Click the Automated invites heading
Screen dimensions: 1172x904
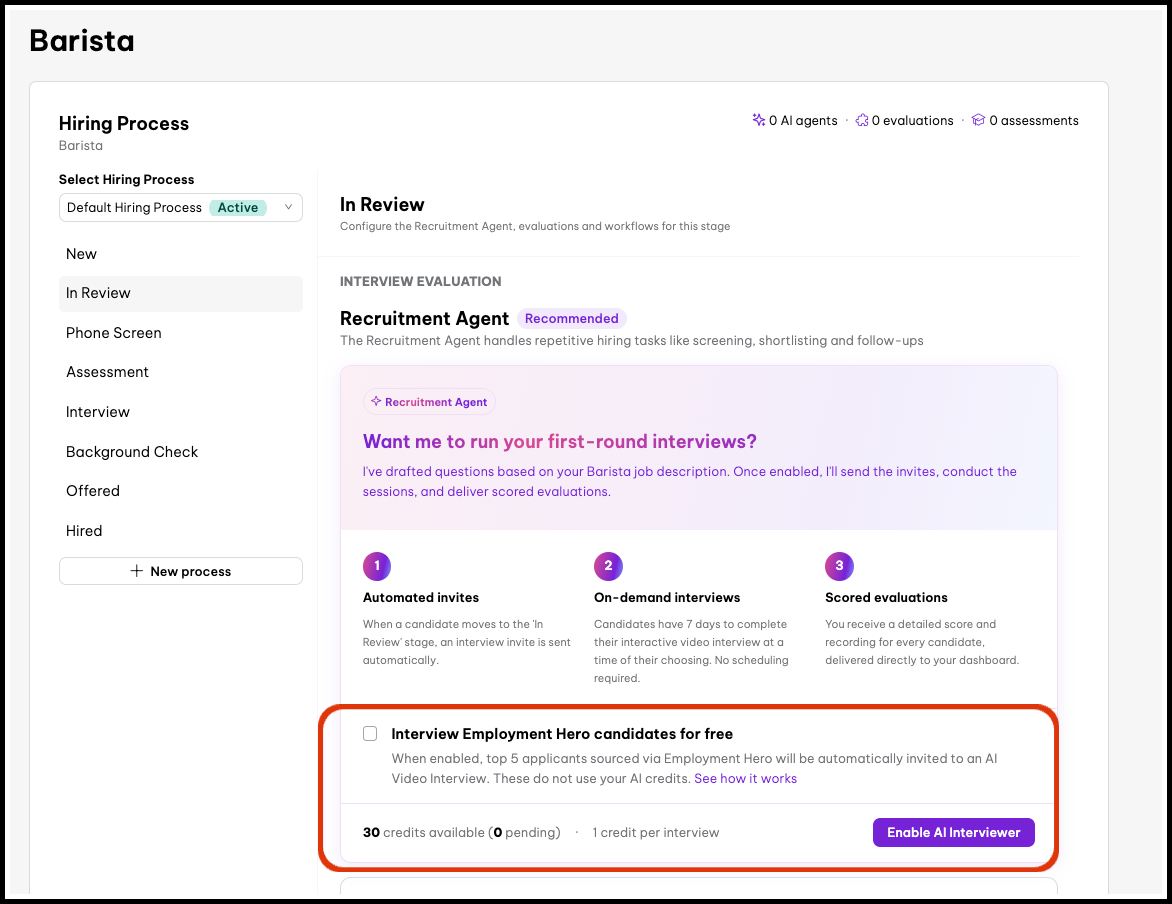coord(421,597)
